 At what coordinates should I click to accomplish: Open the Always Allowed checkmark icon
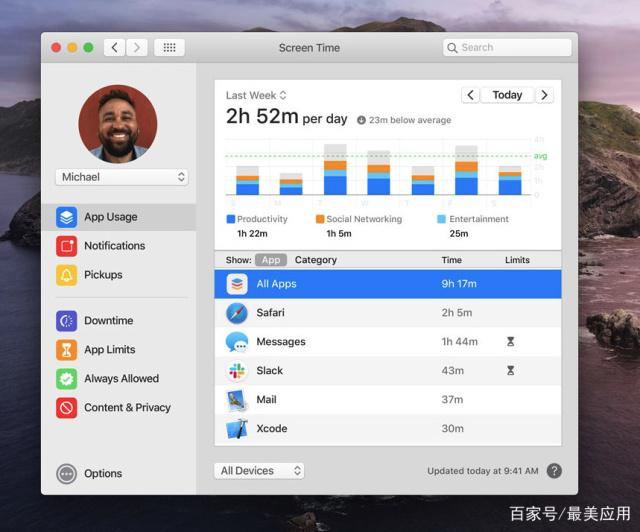(67, 378)
